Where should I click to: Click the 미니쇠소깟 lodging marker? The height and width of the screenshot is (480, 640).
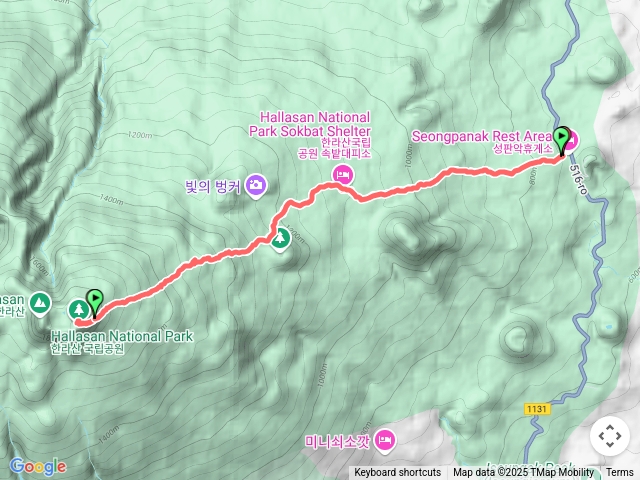[x=385, y=441]
